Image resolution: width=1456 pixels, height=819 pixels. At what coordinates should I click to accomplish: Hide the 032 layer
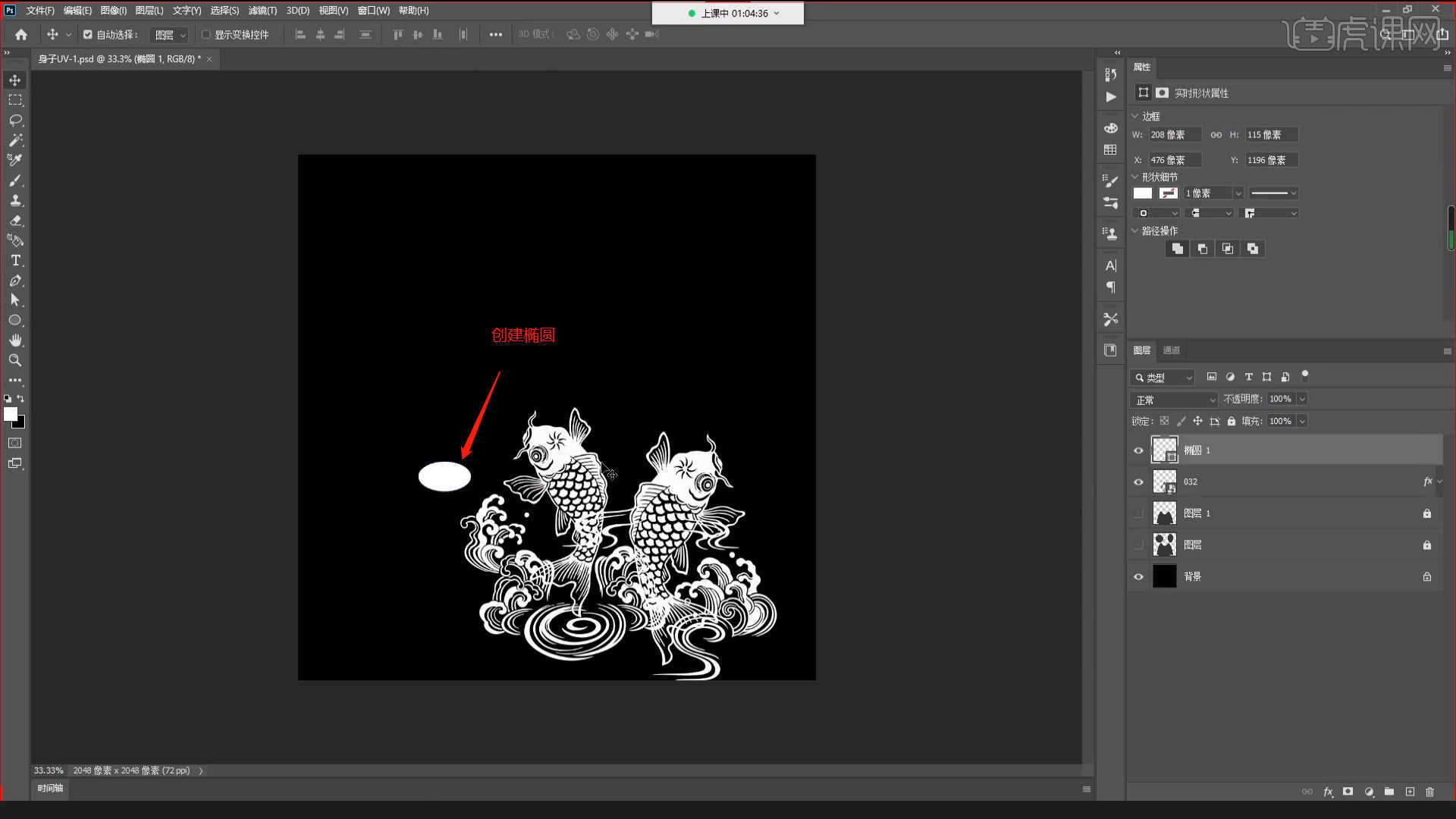click(x=1138, y=482)
